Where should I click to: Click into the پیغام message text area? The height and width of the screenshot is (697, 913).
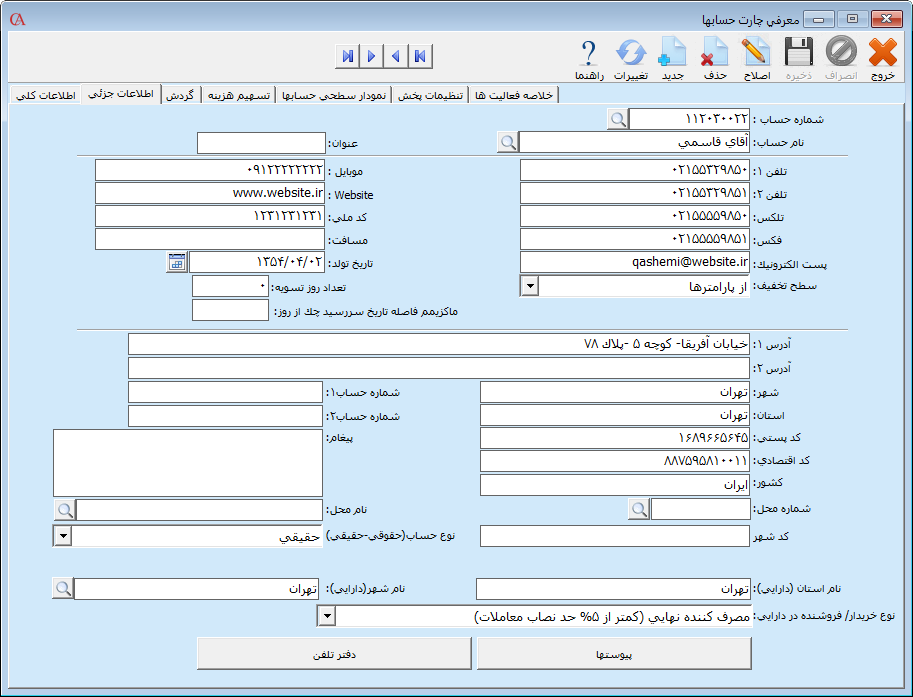click(x=188, y=462)
